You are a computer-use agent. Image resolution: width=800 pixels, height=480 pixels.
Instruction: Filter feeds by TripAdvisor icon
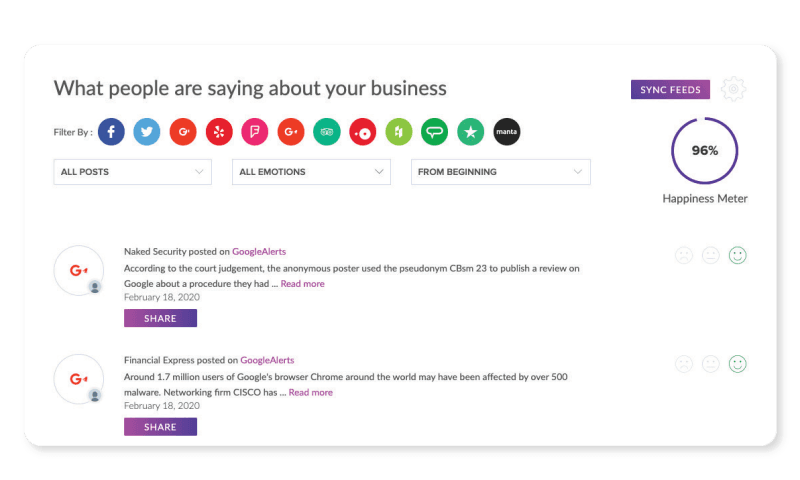[327, 132]
